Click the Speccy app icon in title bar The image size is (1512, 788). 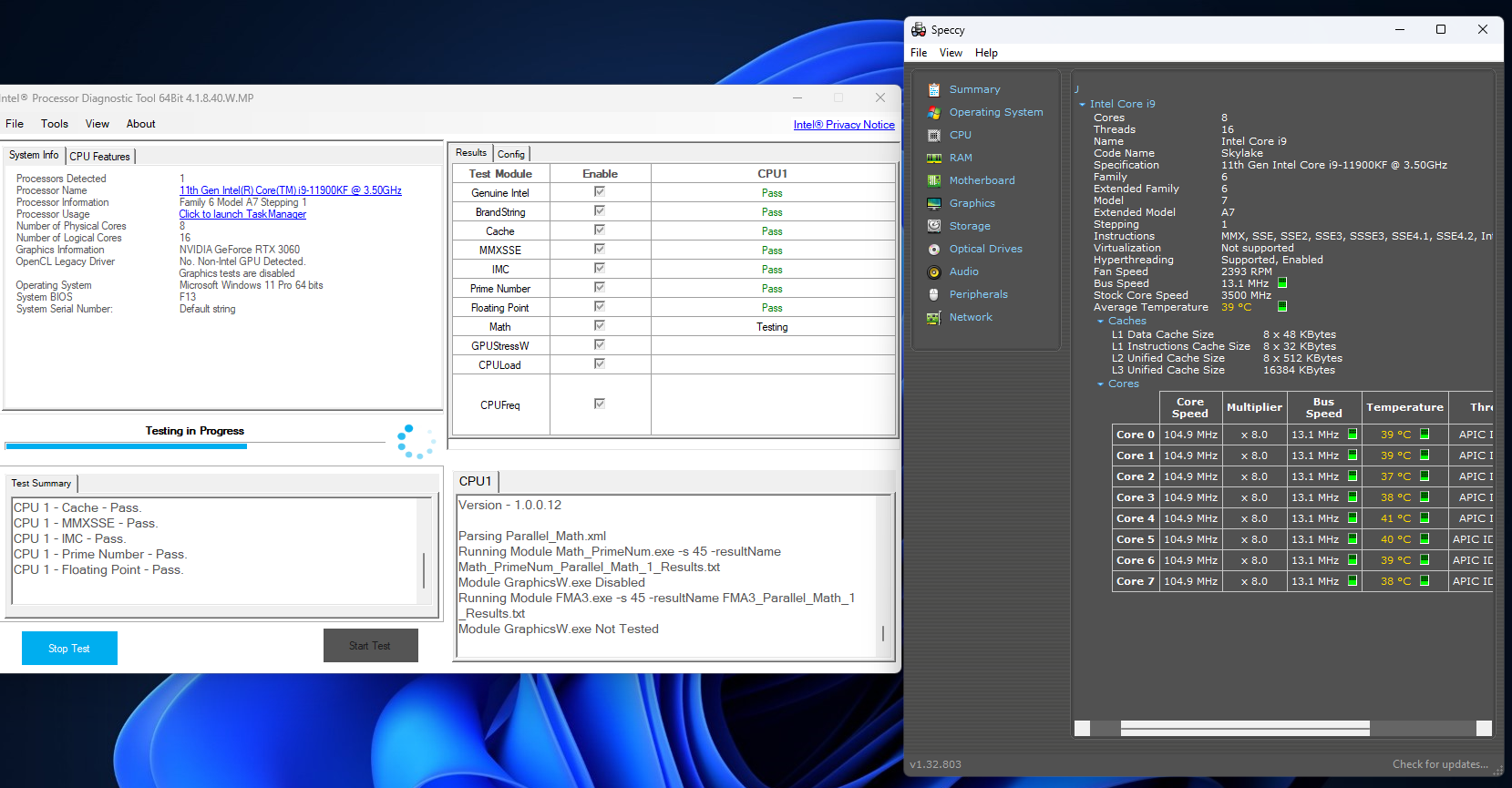(x=919, y=29)
